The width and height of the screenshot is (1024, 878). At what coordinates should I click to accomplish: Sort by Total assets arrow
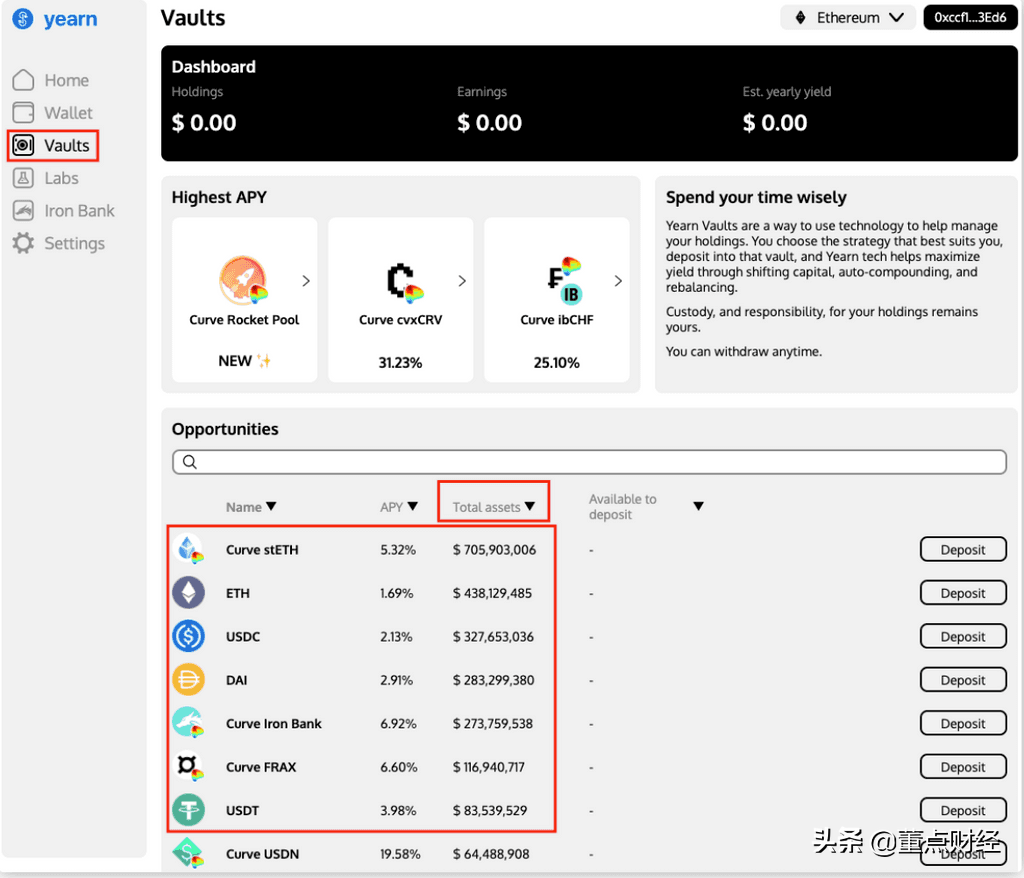pos(530,506)
